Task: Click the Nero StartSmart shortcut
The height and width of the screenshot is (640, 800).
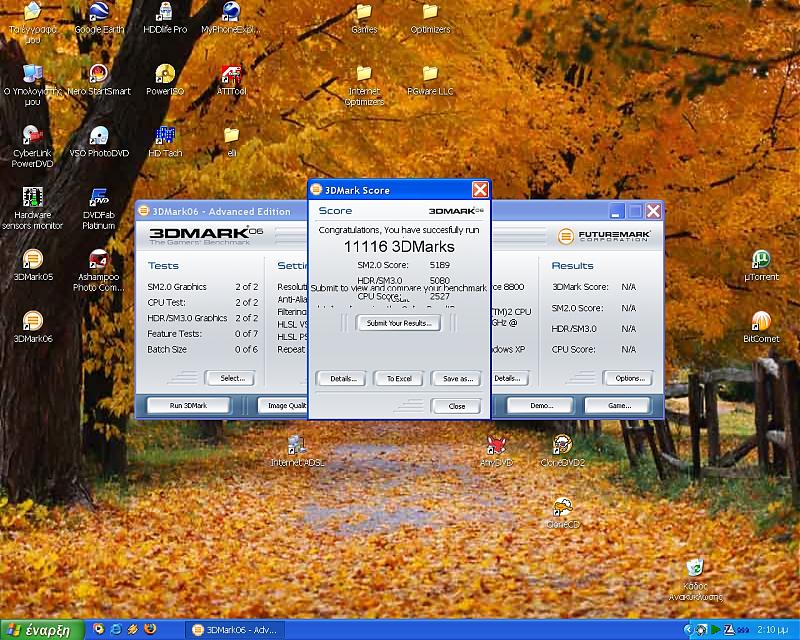Action: click(99, 80)
